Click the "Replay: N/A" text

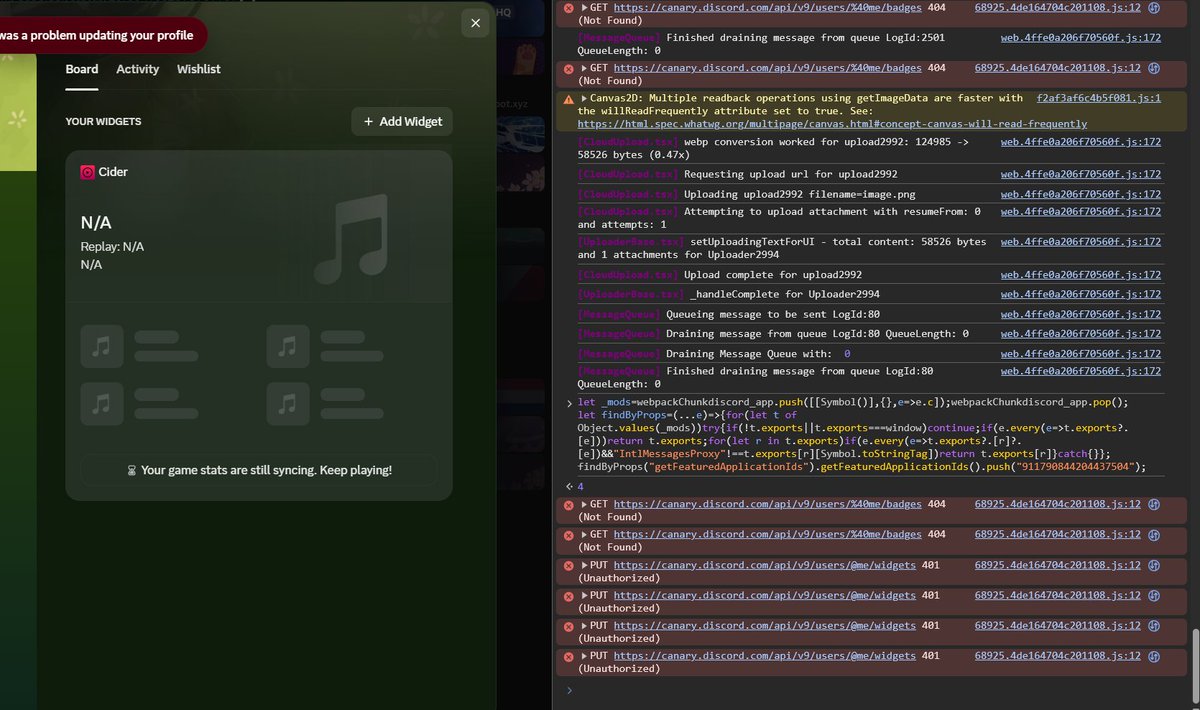[112, 246]
